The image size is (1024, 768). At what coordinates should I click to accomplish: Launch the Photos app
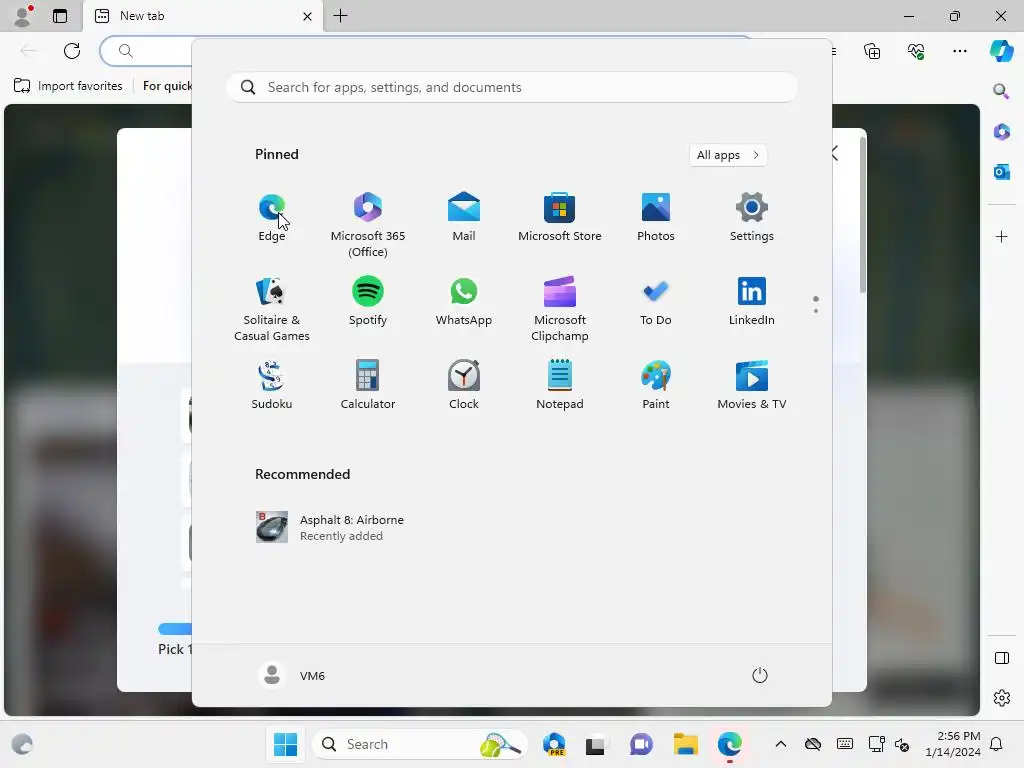coord(656,218)
